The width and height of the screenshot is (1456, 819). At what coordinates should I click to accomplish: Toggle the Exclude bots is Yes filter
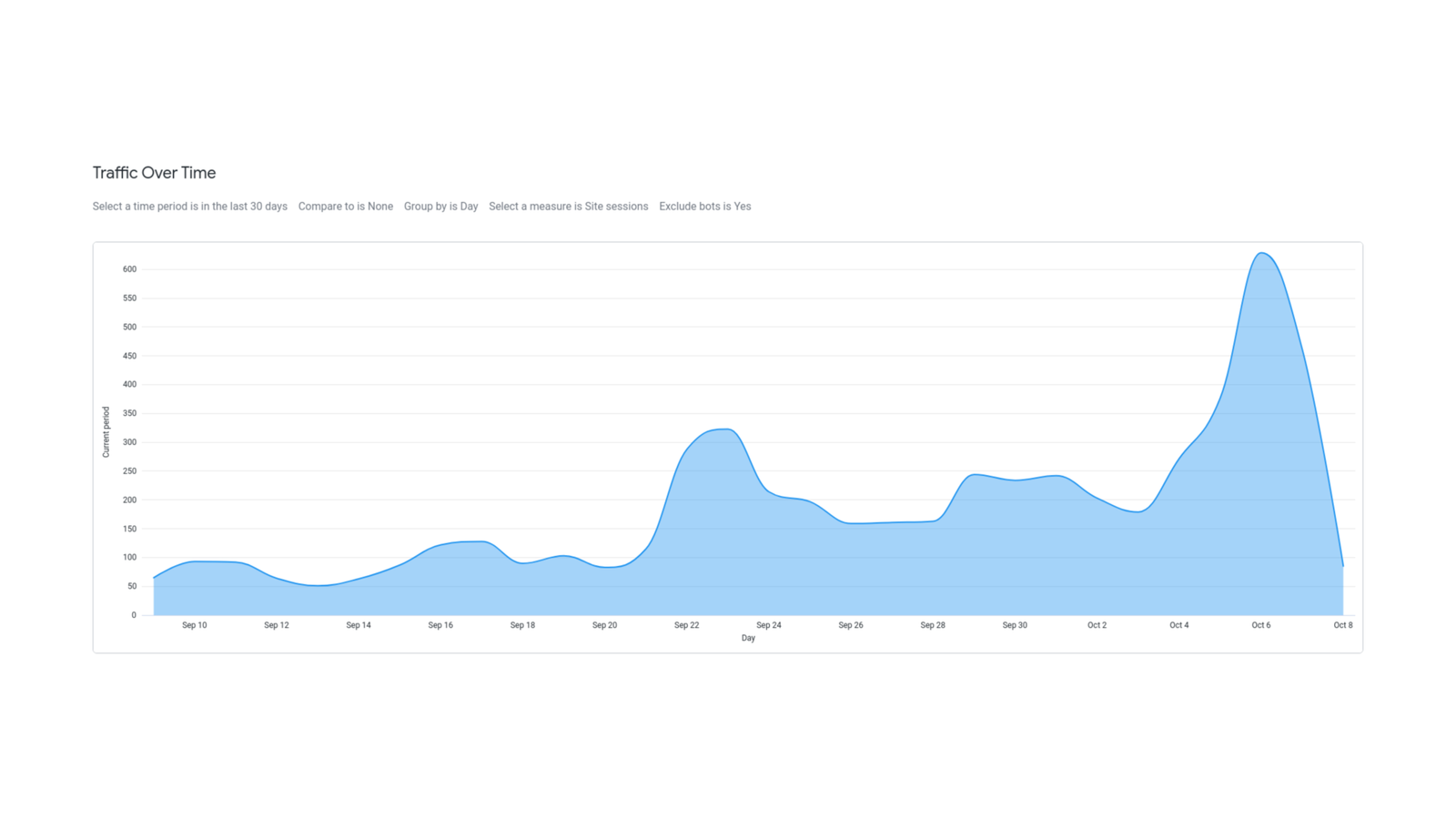pos(705,207)
